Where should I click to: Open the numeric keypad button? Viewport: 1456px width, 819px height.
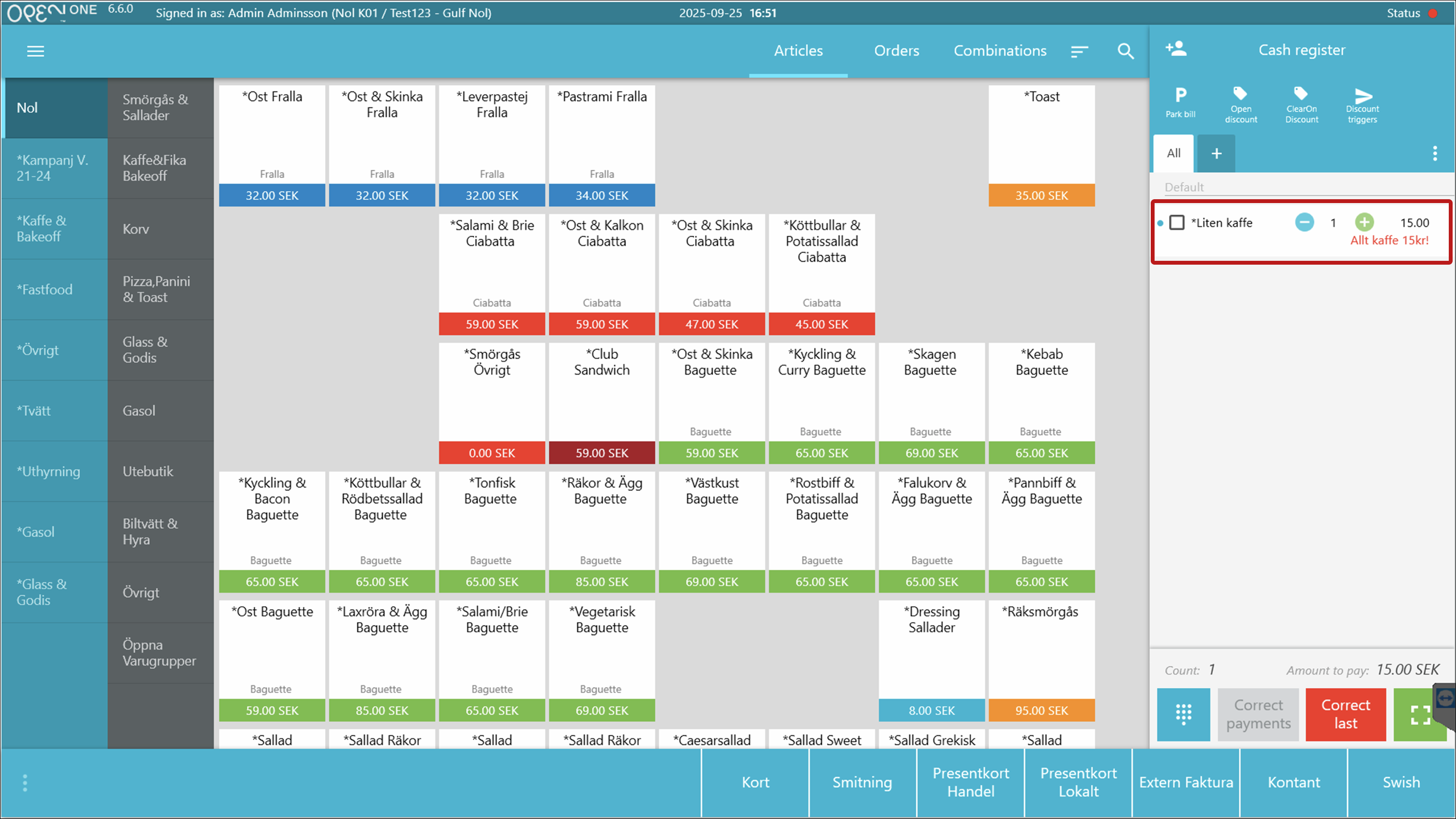(x=1183, y=714)
